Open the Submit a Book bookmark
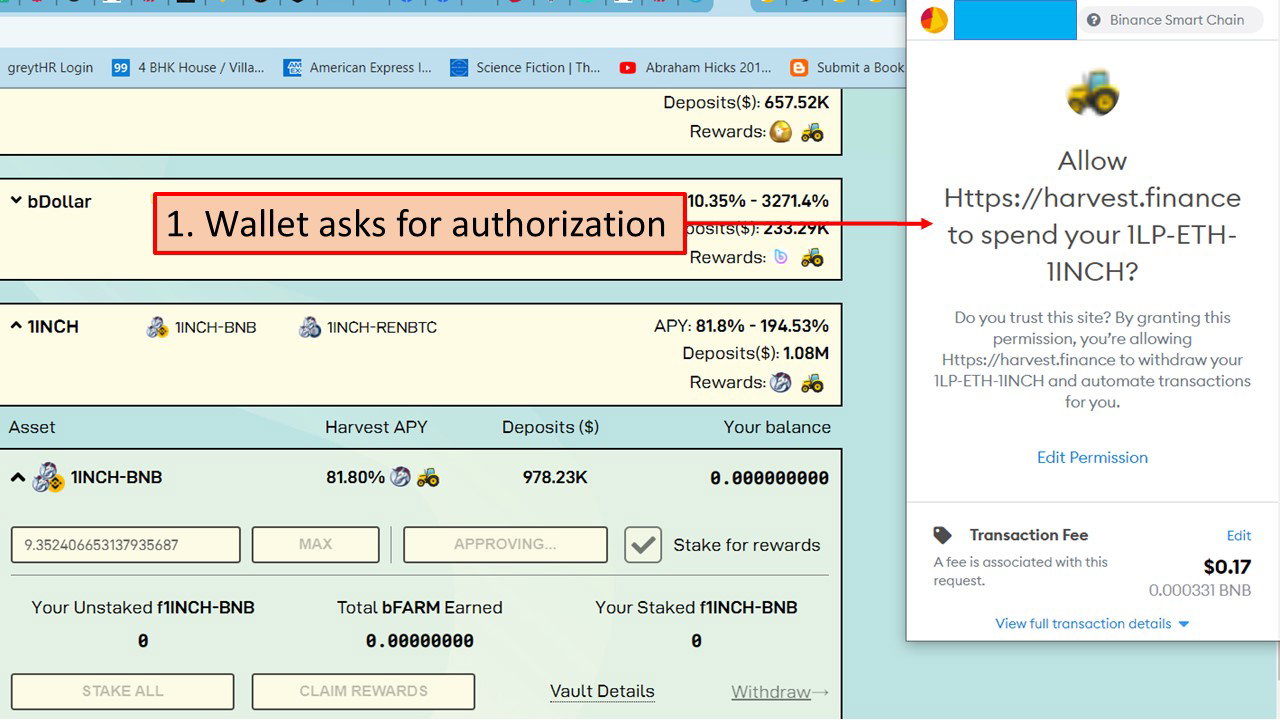 pyautogui.click(x=847, y=68)
